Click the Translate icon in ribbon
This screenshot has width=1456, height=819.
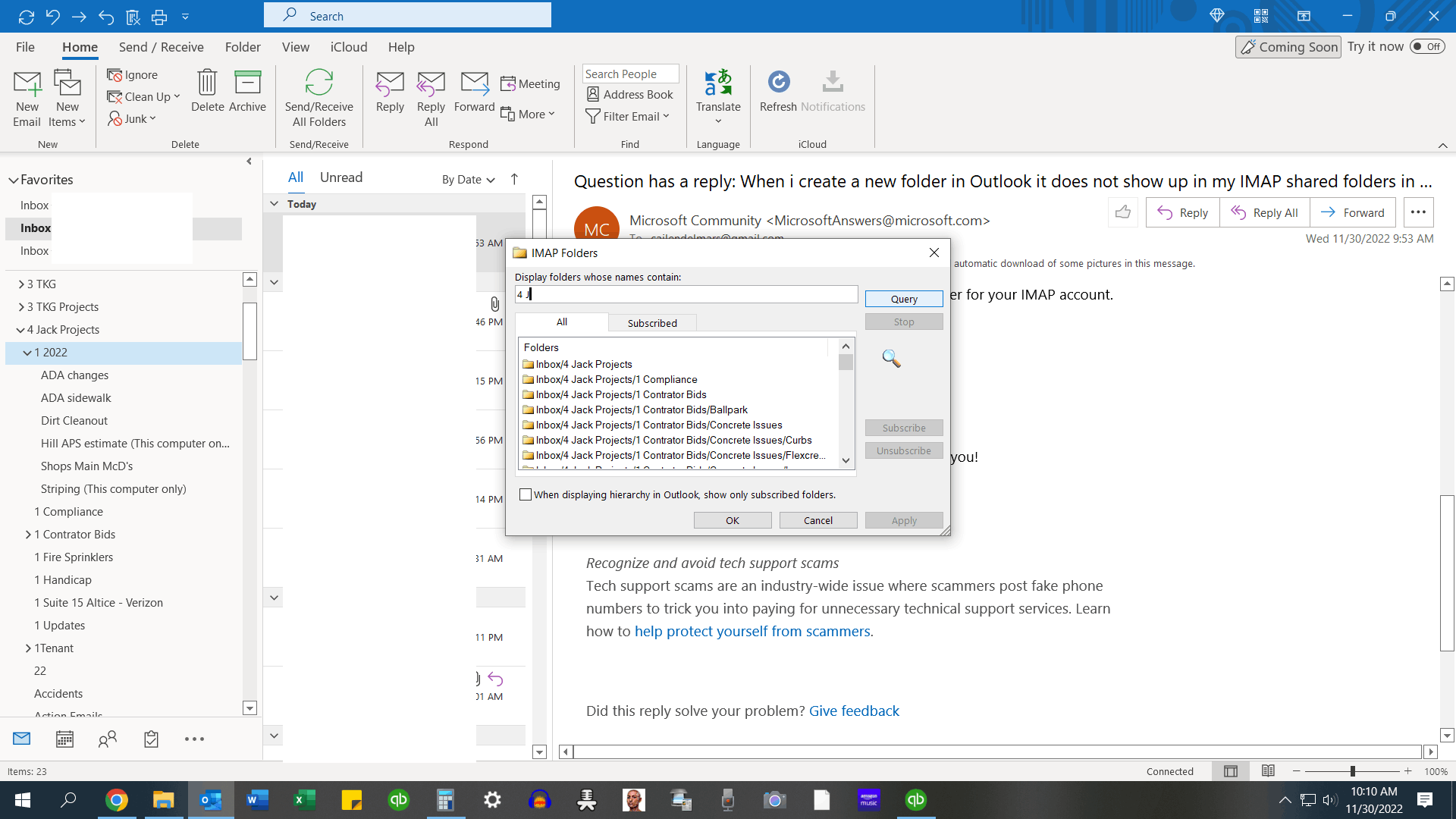pos(717,83)
